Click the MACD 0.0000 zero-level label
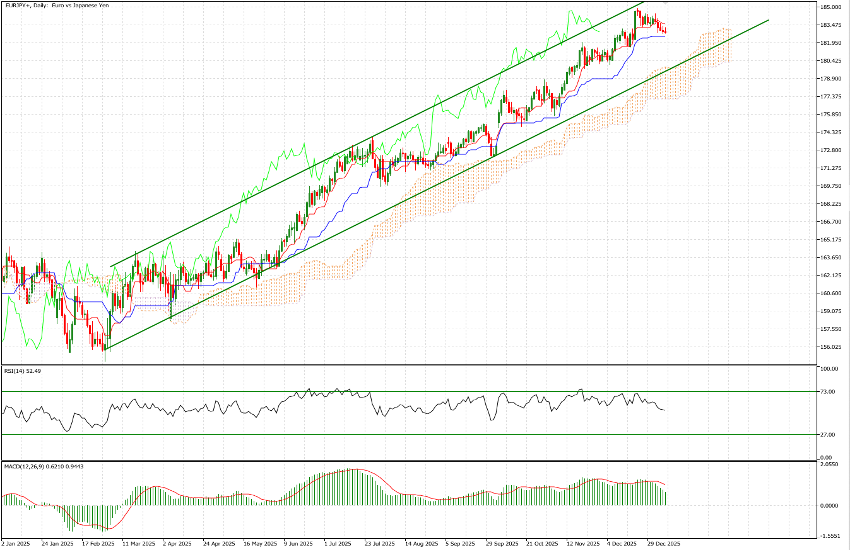850x550 pixels. click(x=828, y=505)
